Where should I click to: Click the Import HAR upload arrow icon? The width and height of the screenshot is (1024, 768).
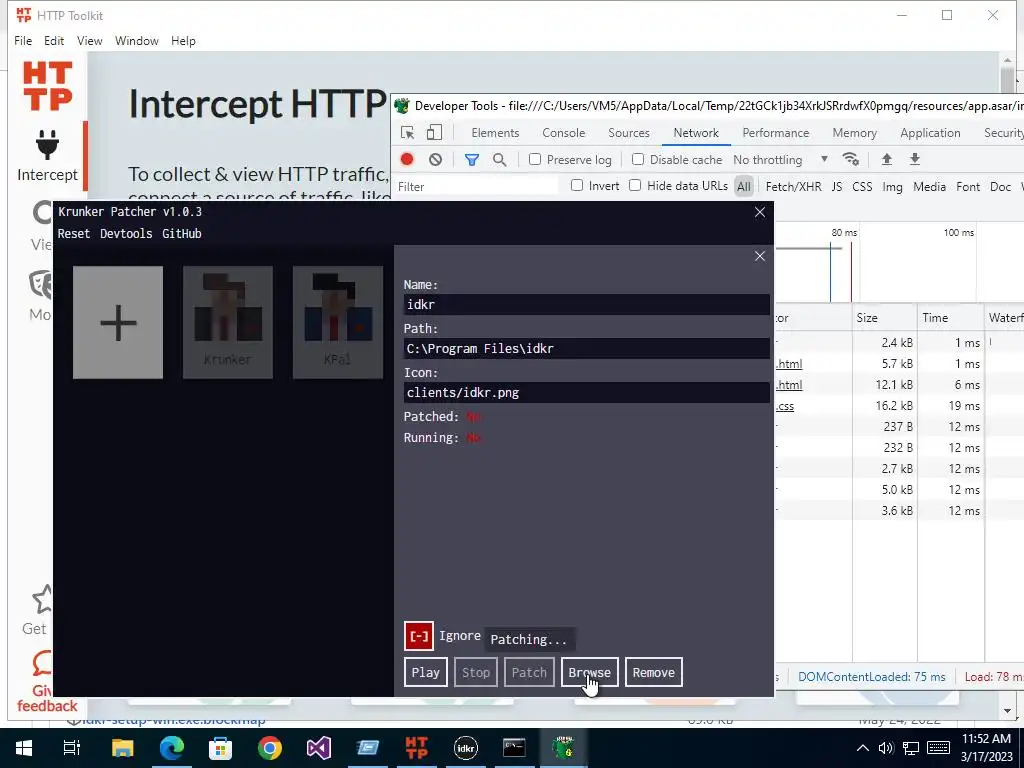886,159
